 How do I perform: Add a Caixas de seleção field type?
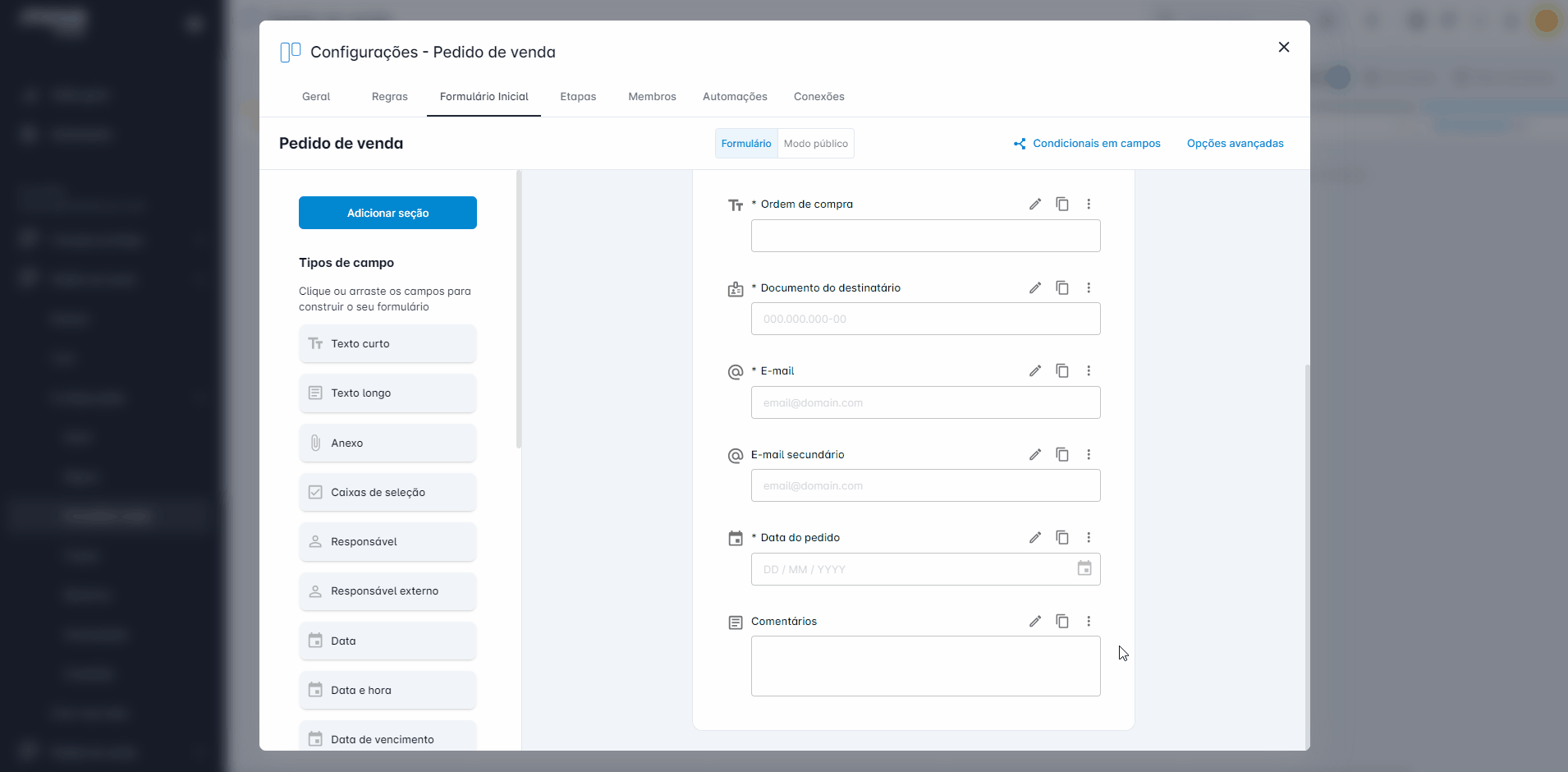tap(387, 492)
